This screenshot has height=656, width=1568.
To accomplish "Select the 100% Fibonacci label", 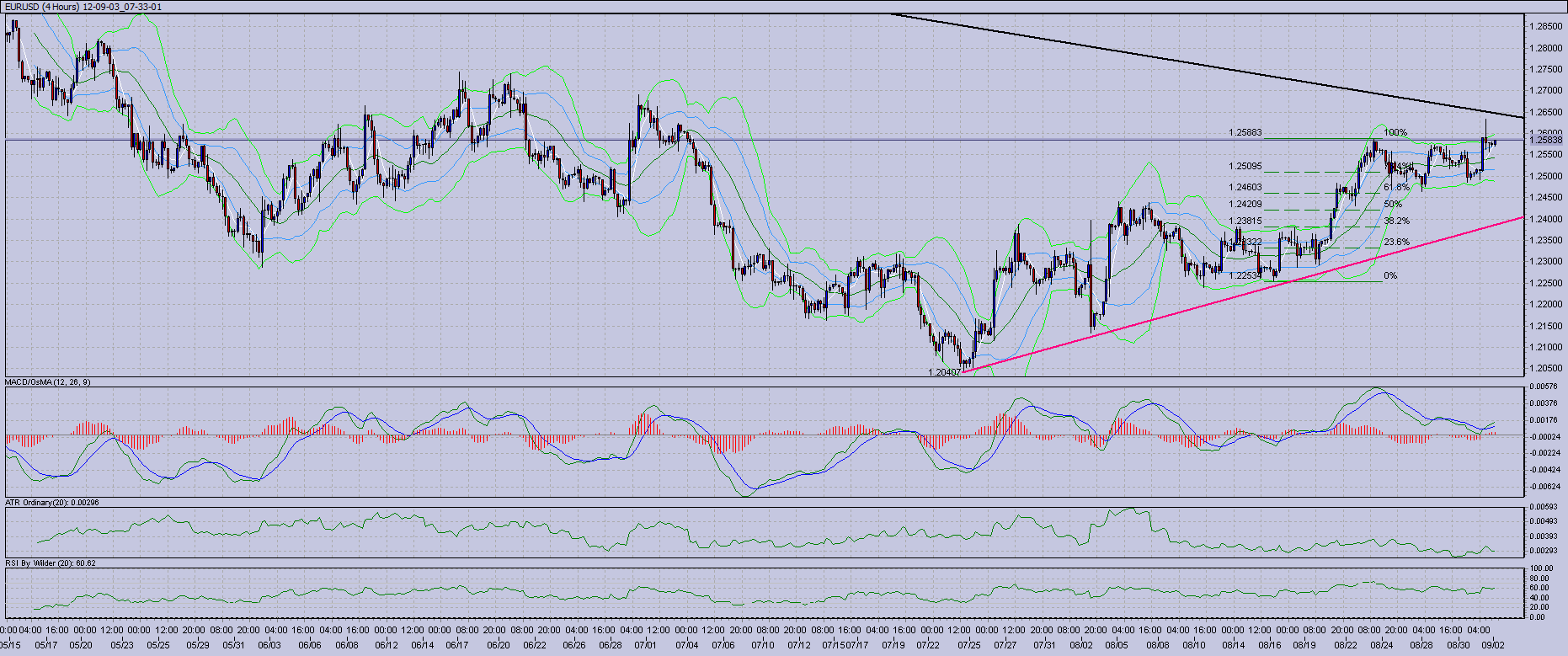I will [1395, 133].
